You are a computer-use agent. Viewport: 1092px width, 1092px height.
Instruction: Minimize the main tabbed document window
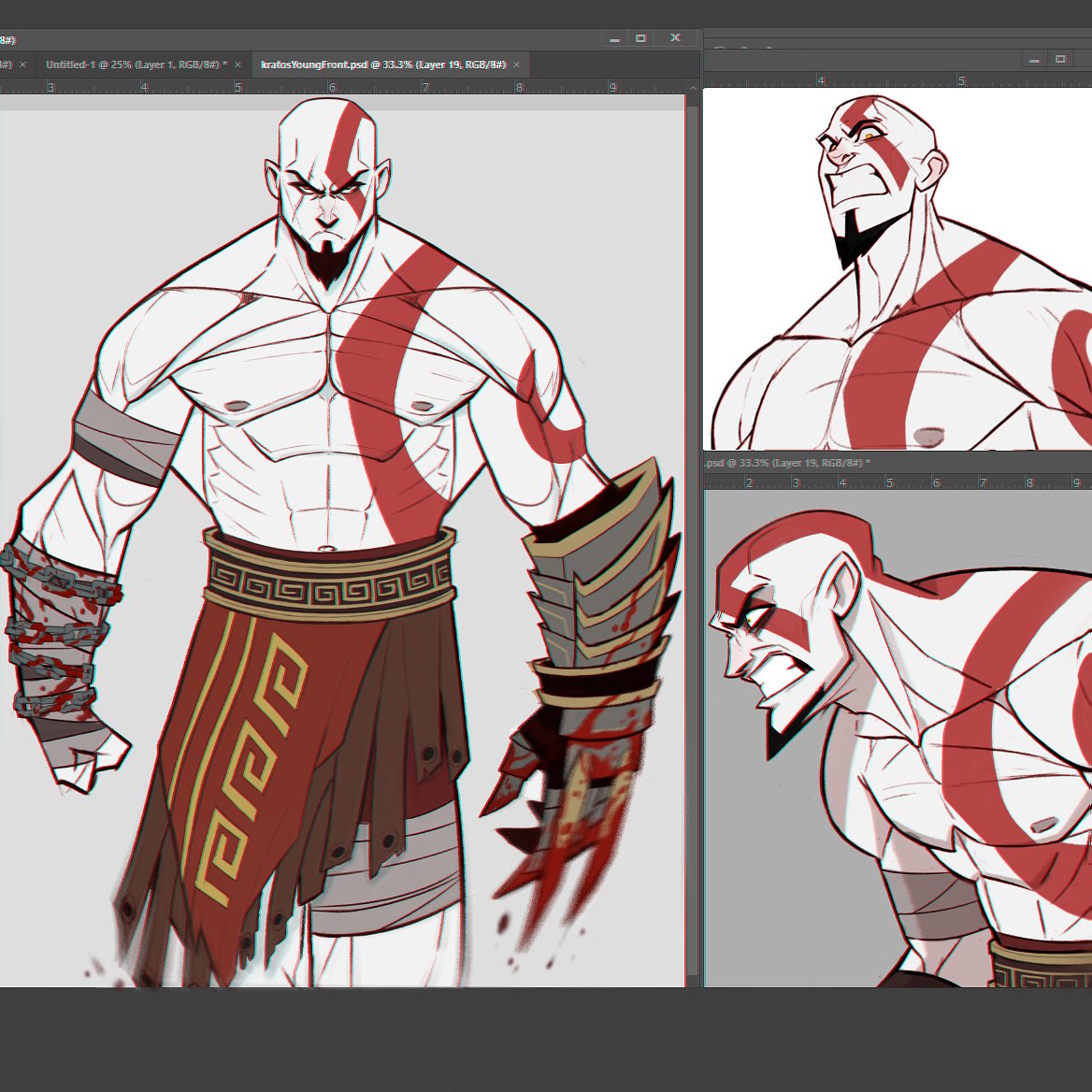click(614, 38)
